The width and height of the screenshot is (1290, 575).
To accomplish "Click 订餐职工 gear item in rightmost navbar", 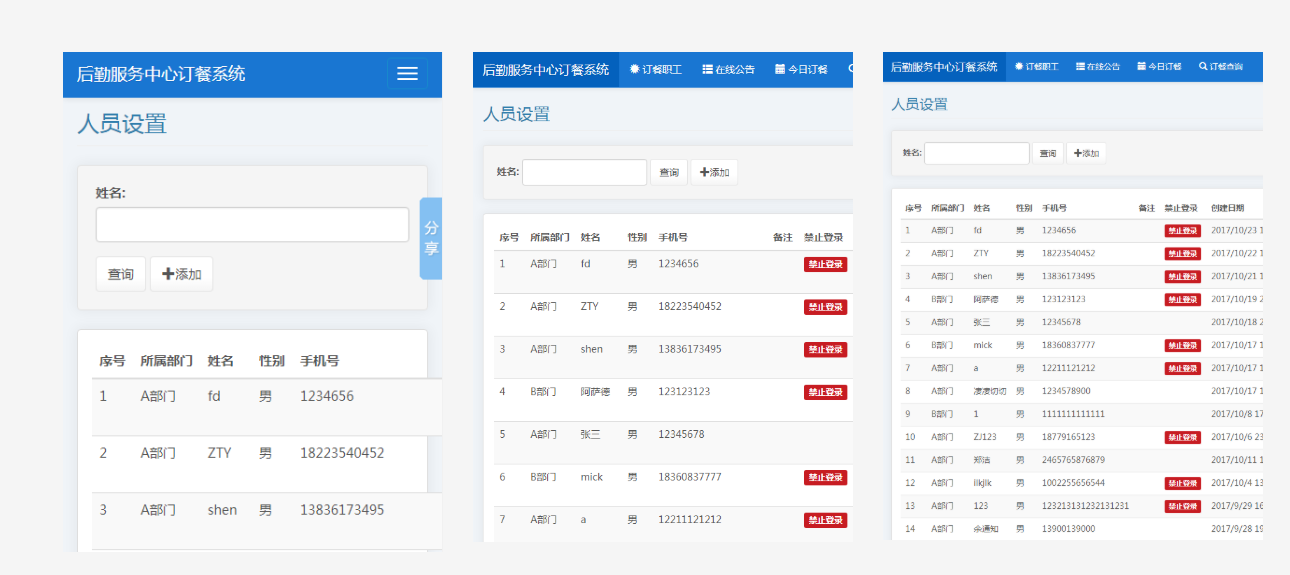I will pyautogui.click(x=1036, y=67).
